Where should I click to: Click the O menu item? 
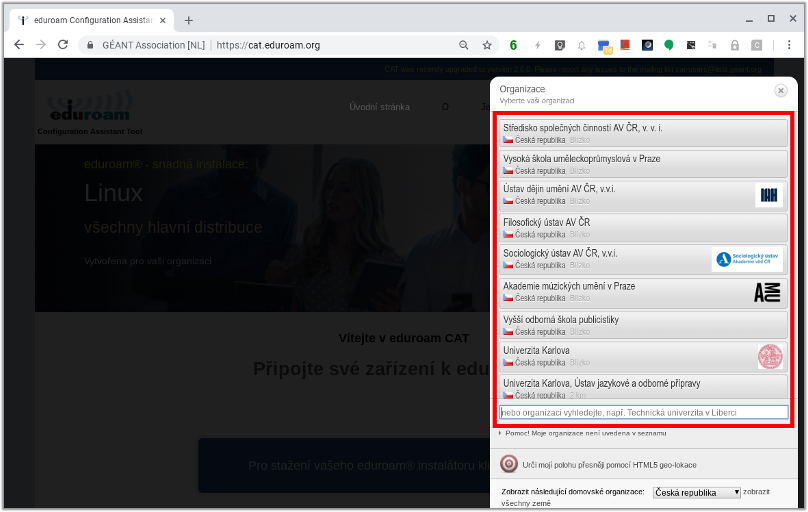[445, 107]
